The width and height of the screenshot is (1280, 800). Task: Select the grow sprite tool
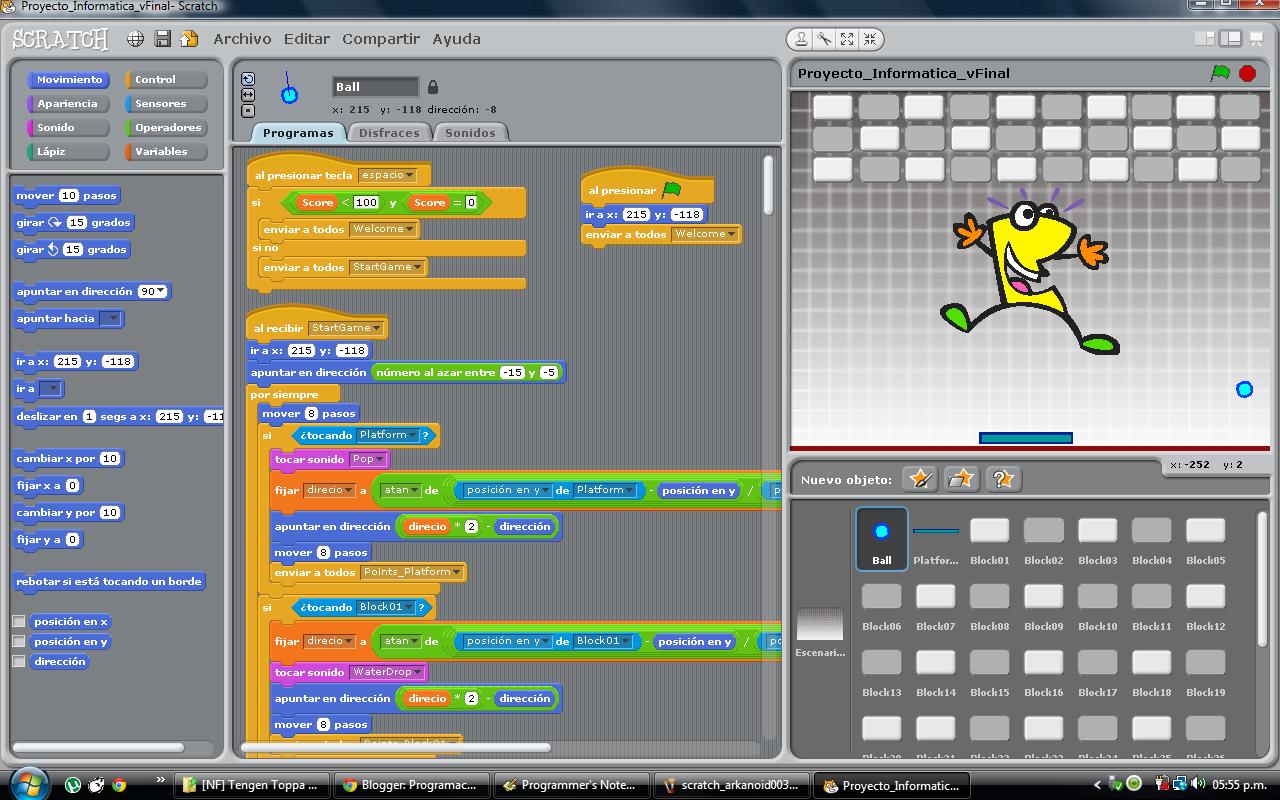coord(847,40)
